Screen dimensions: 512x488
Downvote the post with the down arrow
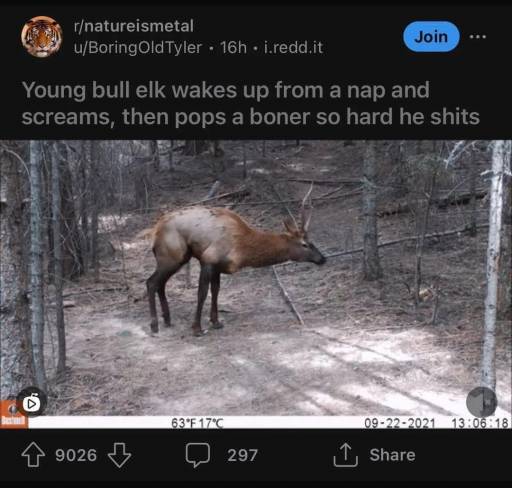tap(119, 455)
